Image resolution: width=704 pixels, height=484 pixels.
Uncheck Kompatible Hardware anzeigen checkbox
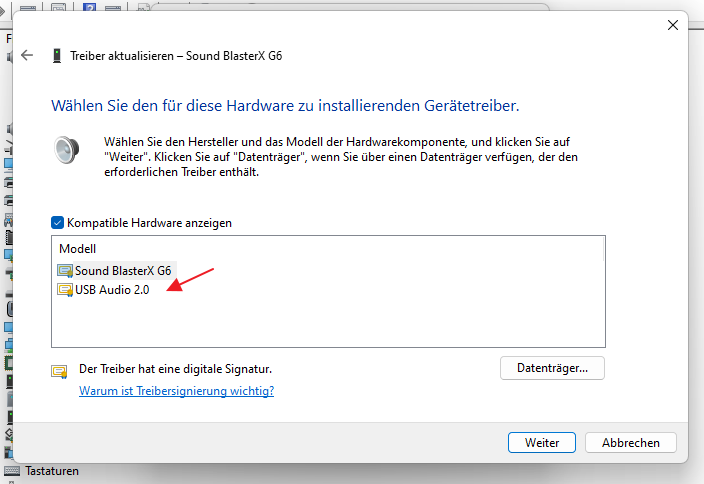tap(57, 223)
